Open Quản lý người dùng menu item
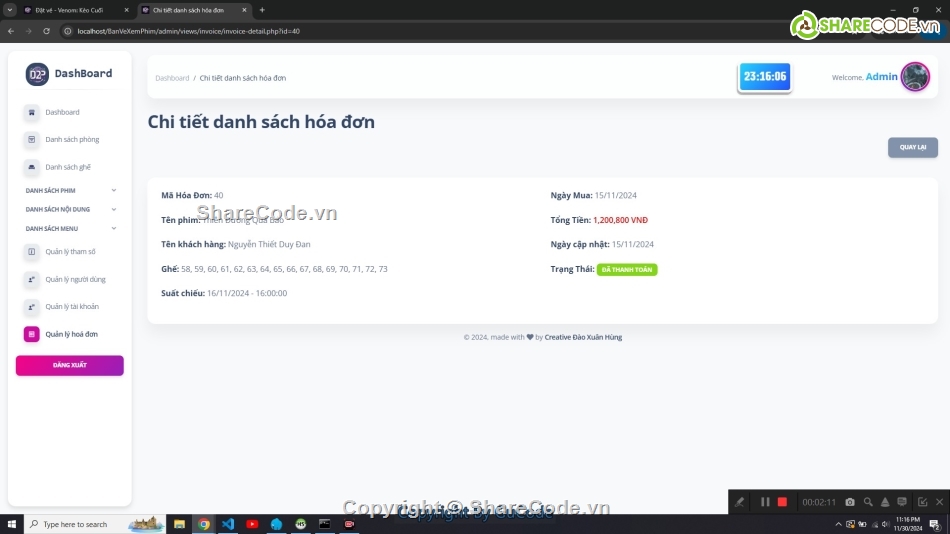The image size is (950, 534). [75, 279]
